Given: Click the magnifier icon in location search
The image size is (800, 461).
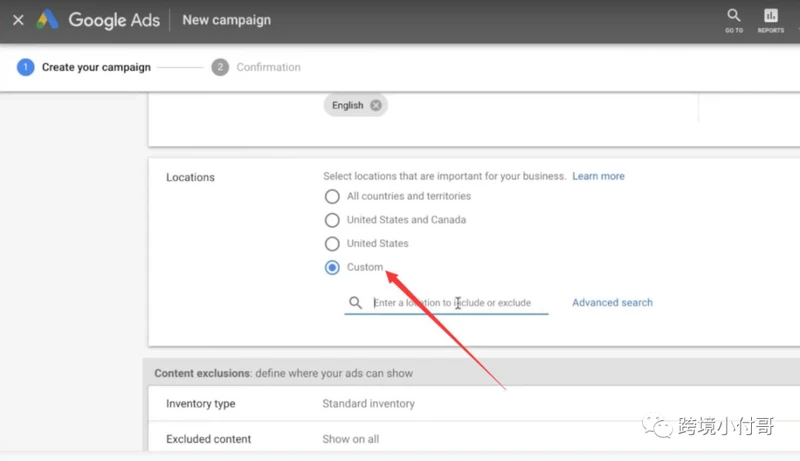Looking at the screenshot, I should [356, 302].
